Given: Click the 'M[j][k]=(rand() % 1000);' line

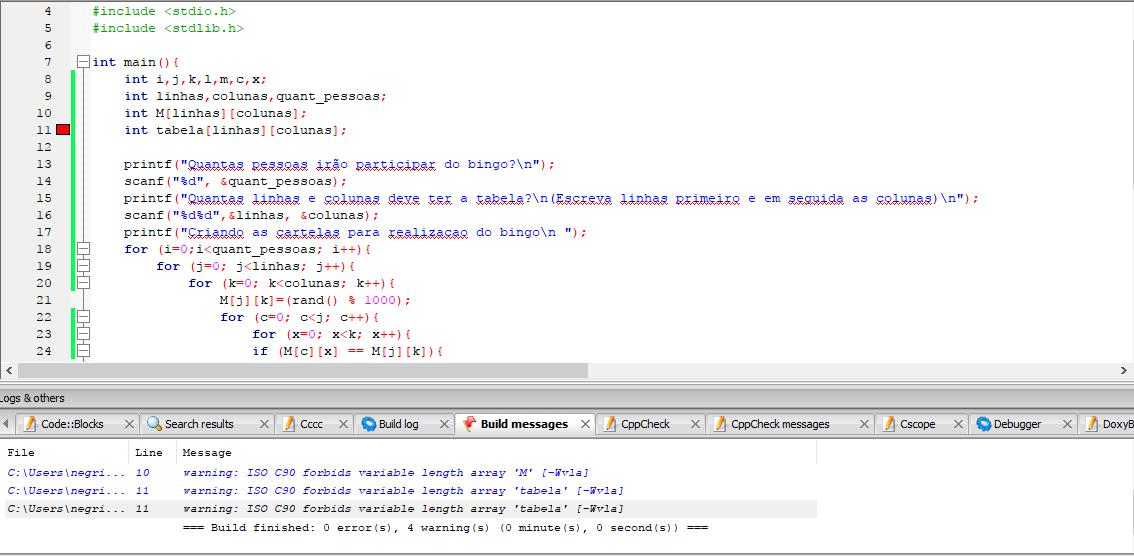Looking at the screenshot, I should point(315,300).
